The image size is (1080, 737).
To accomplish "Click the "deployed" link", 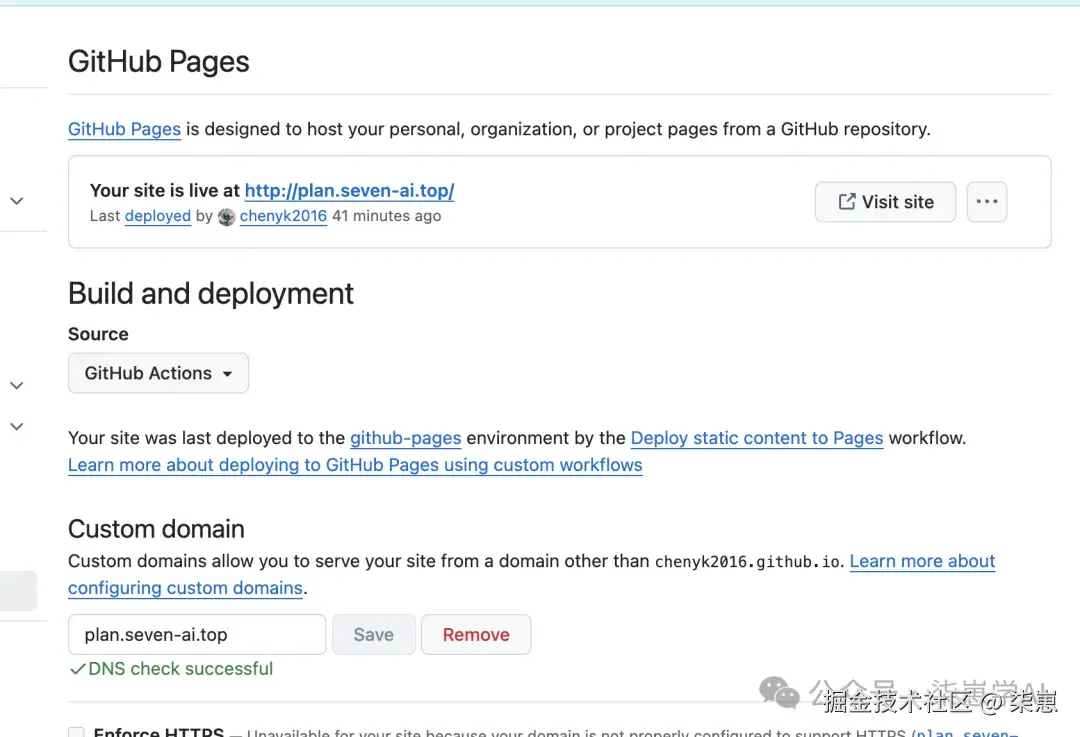I will click(157, 216).
